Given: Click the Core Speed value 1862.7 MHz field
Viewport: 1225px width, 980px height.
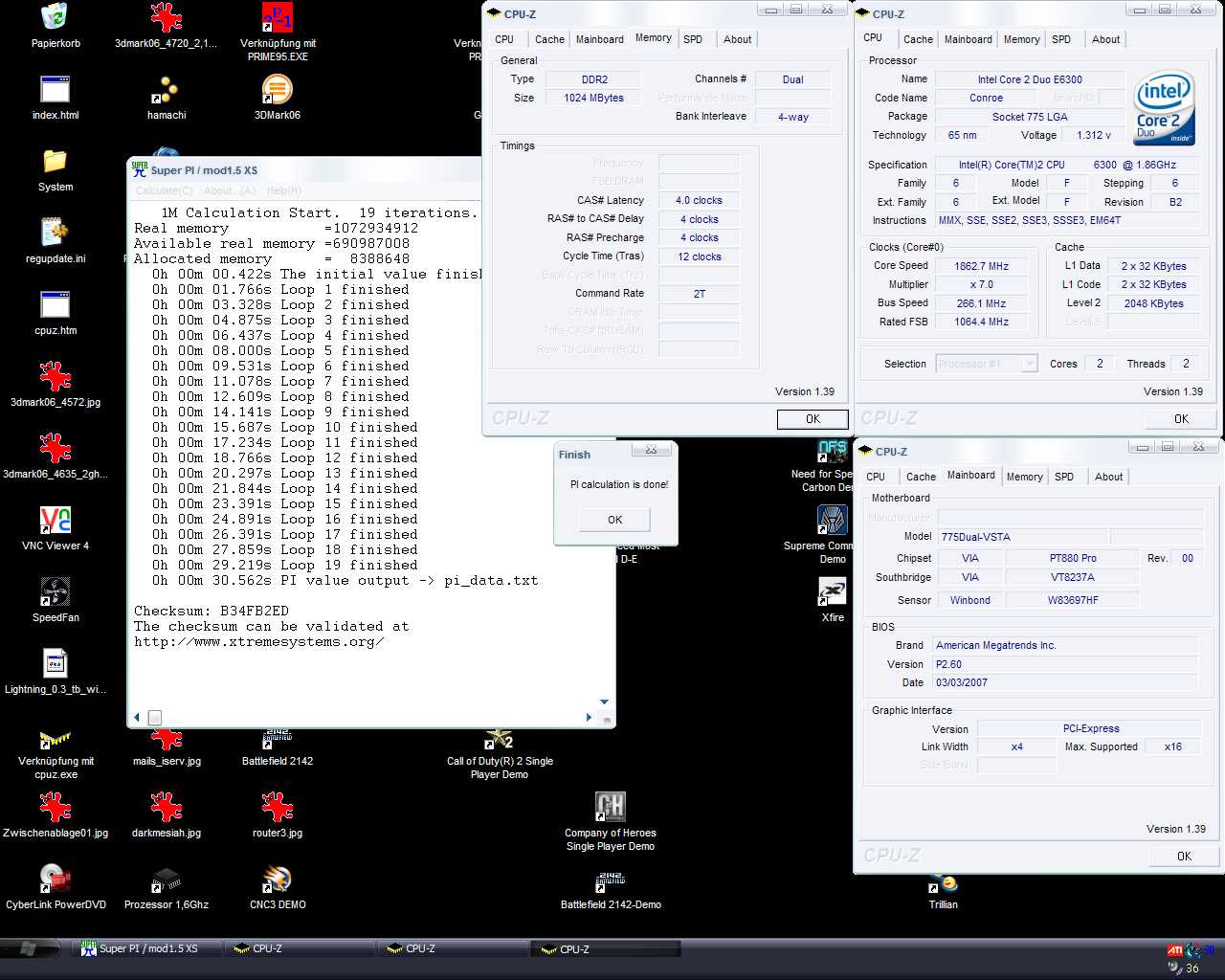Looking at the screenshot, I should click(981, 266).
